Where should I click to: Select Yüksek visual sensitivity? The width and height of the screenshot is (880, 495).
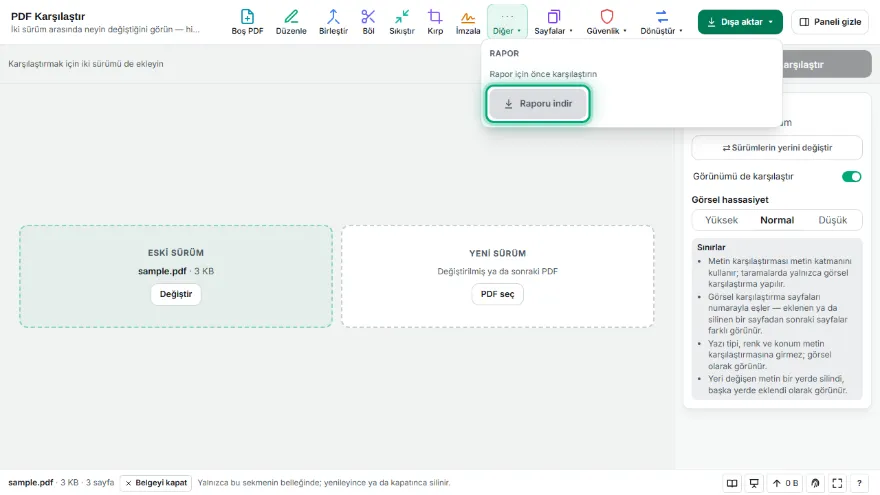[x=721, y=220]
